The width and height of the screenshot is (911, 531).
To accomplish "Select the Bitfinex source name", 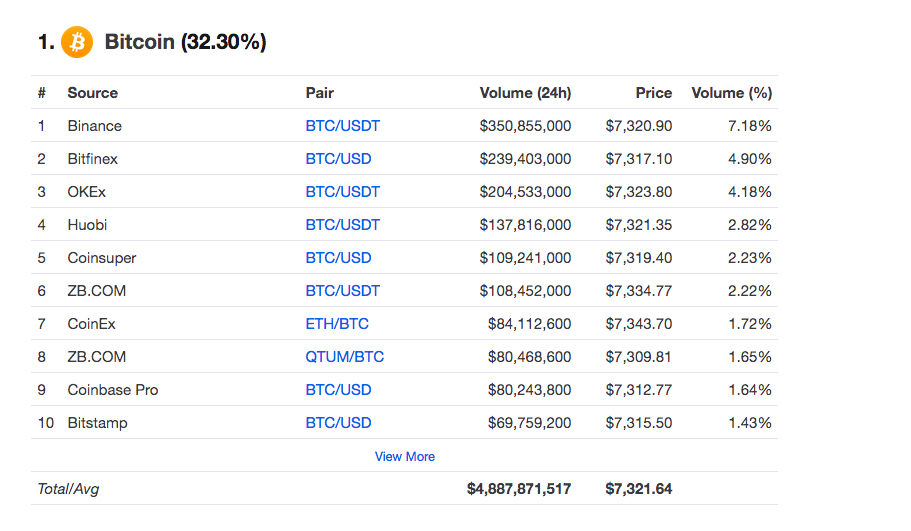I will click(x=92, y=159).
